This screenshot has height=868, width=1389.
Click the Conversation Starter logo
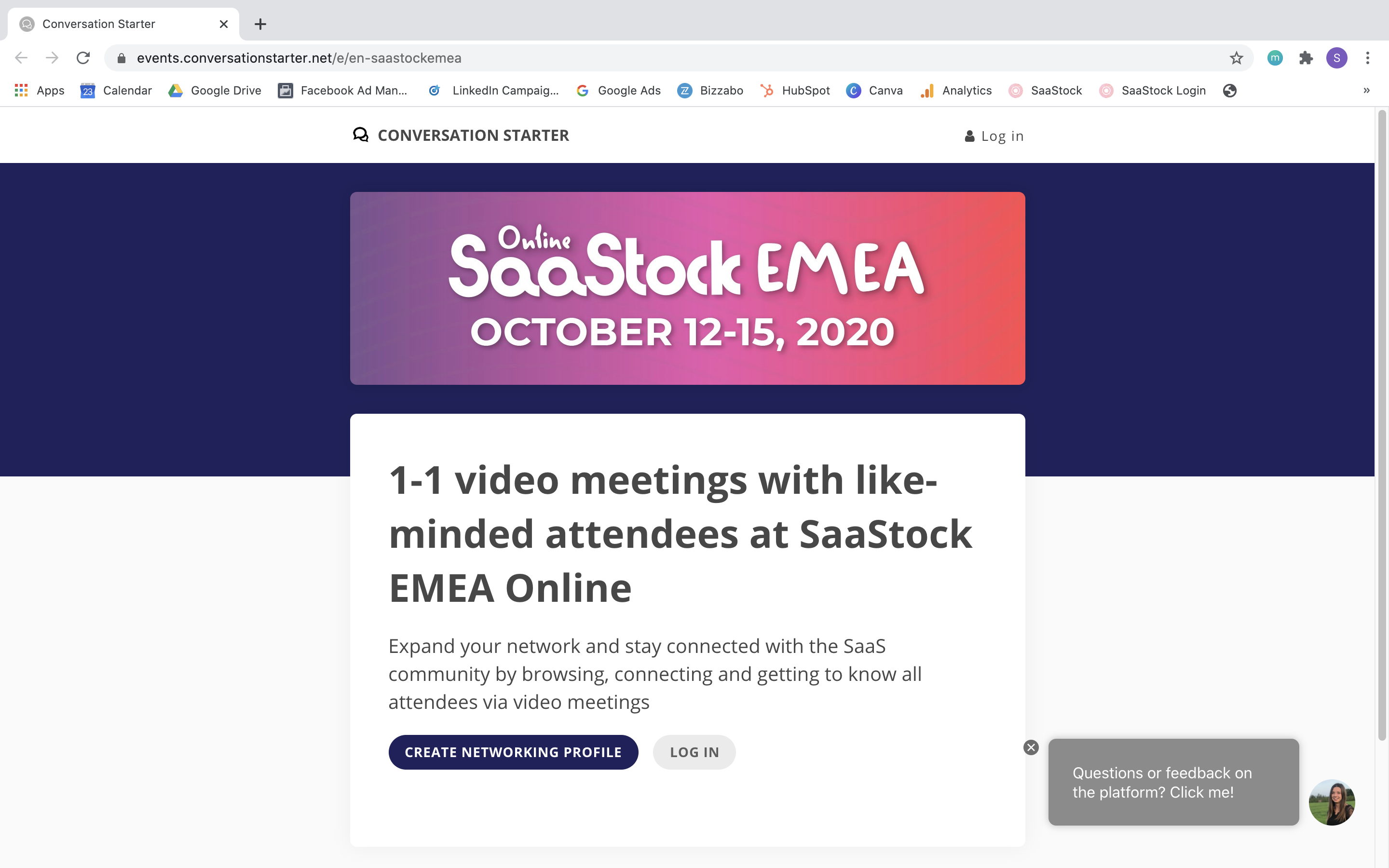point(461,136)
